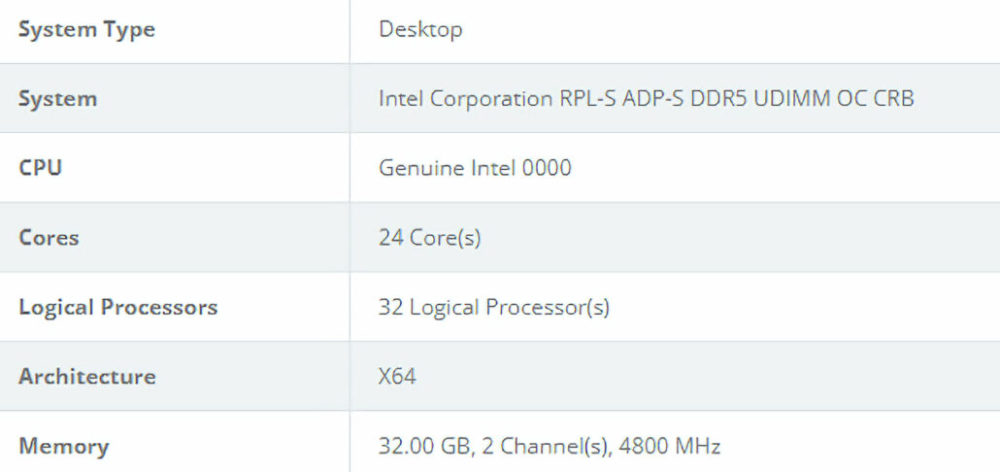The height and width of the screenshot is (472, 1000).
Task: Click the System row label
Action: click(58, 99)
